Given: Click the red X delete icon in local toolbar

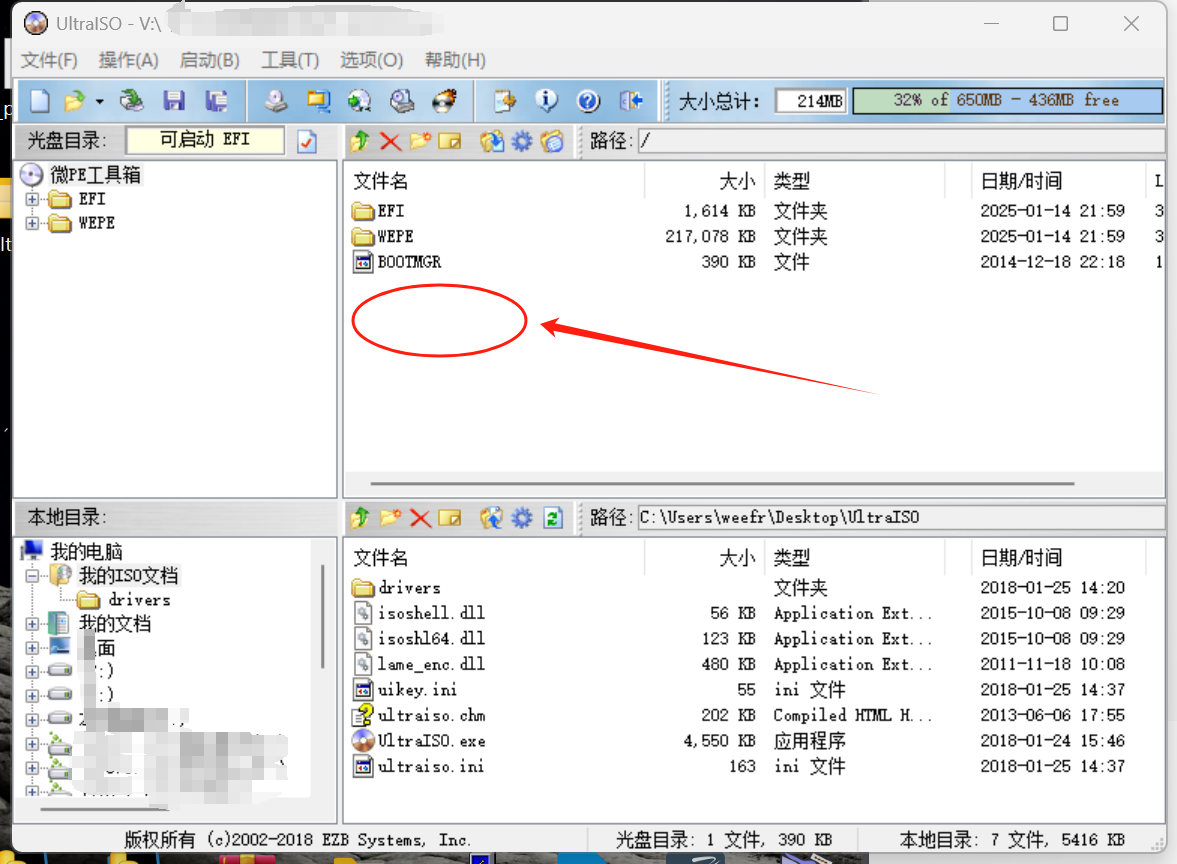Looking at the screenshot, I should pos(420,518).
